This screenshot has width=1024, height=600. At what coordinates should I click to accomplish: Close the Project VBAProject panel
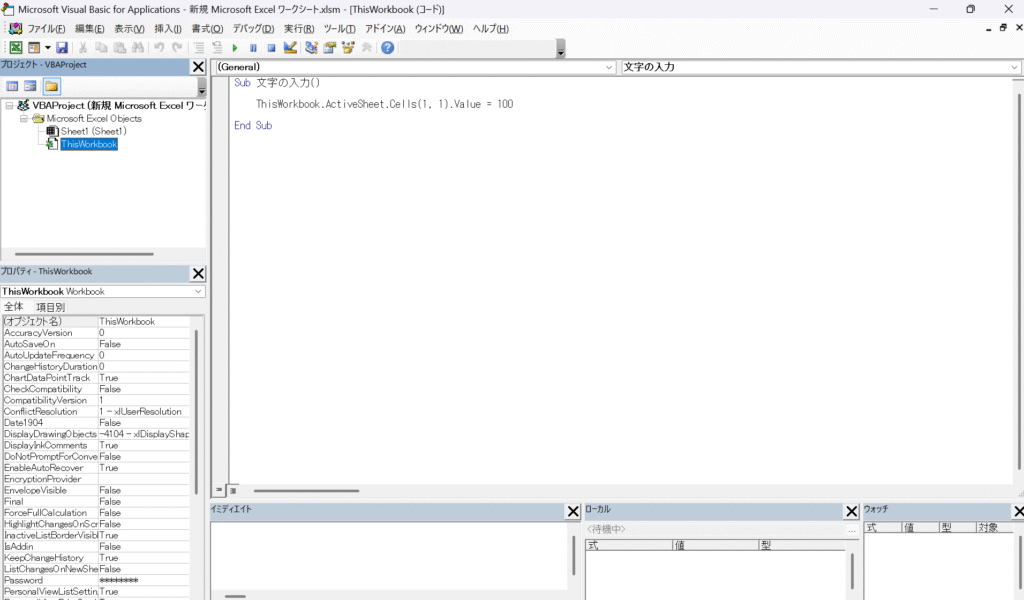point(199,67)
